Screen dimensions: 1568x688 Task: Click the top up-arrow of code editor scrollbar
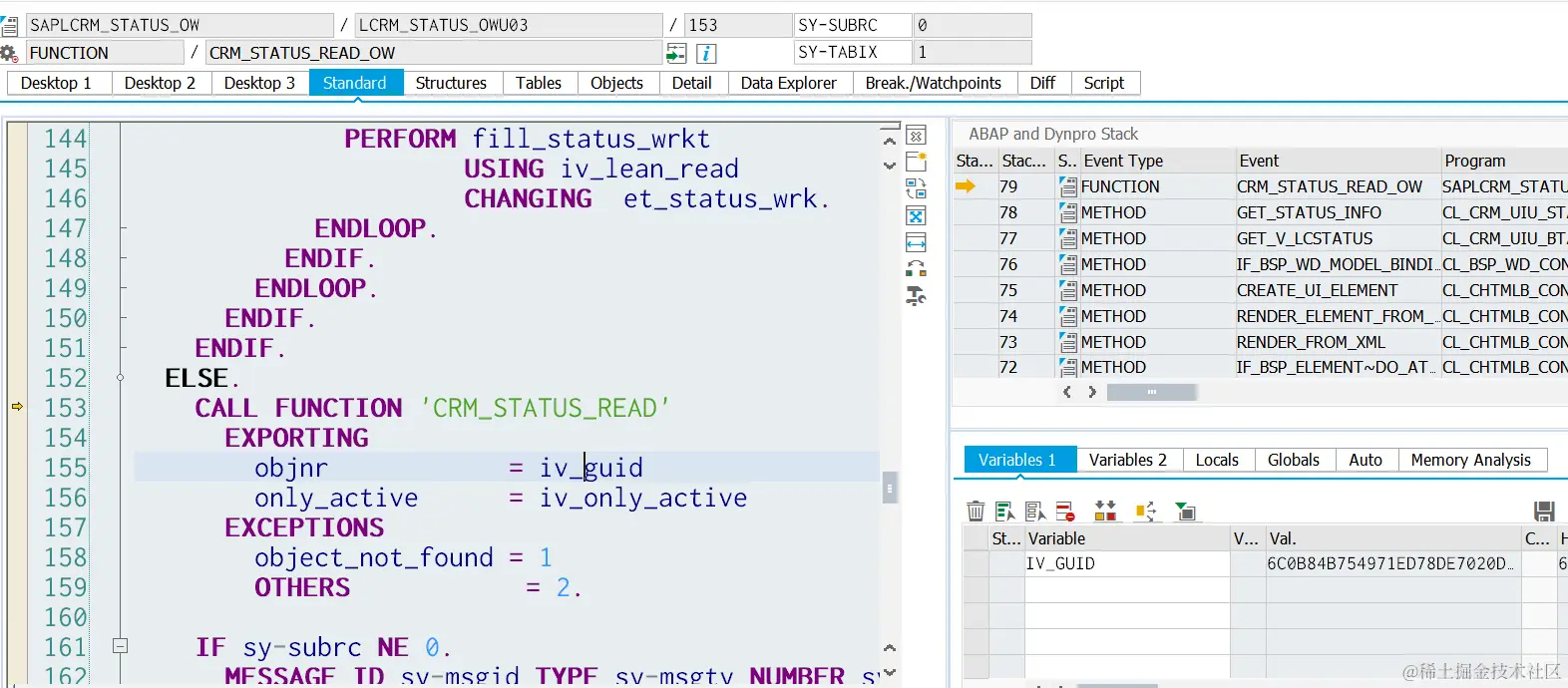890,141
